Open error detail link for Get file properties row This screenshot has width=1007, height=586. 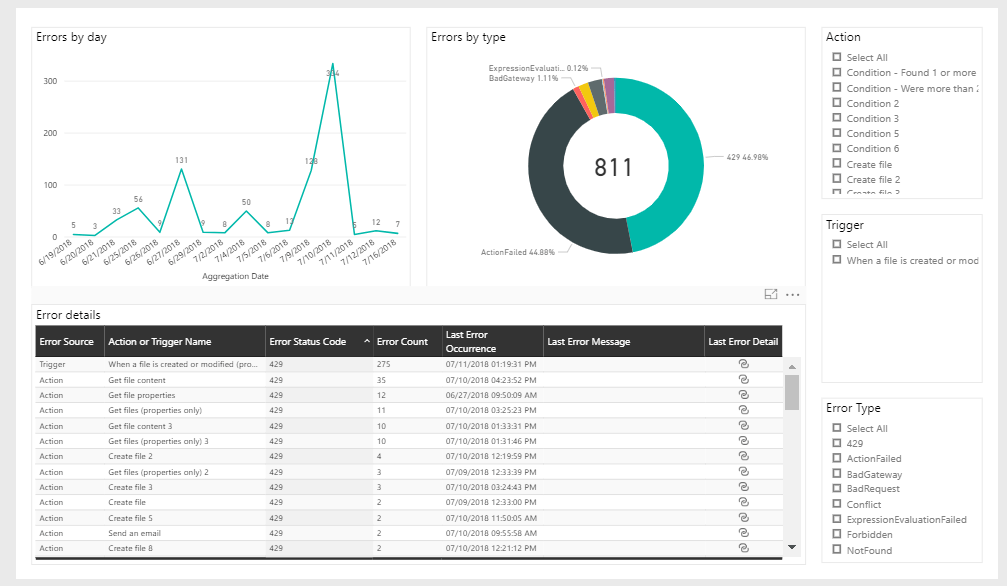[x=744, y=395]
